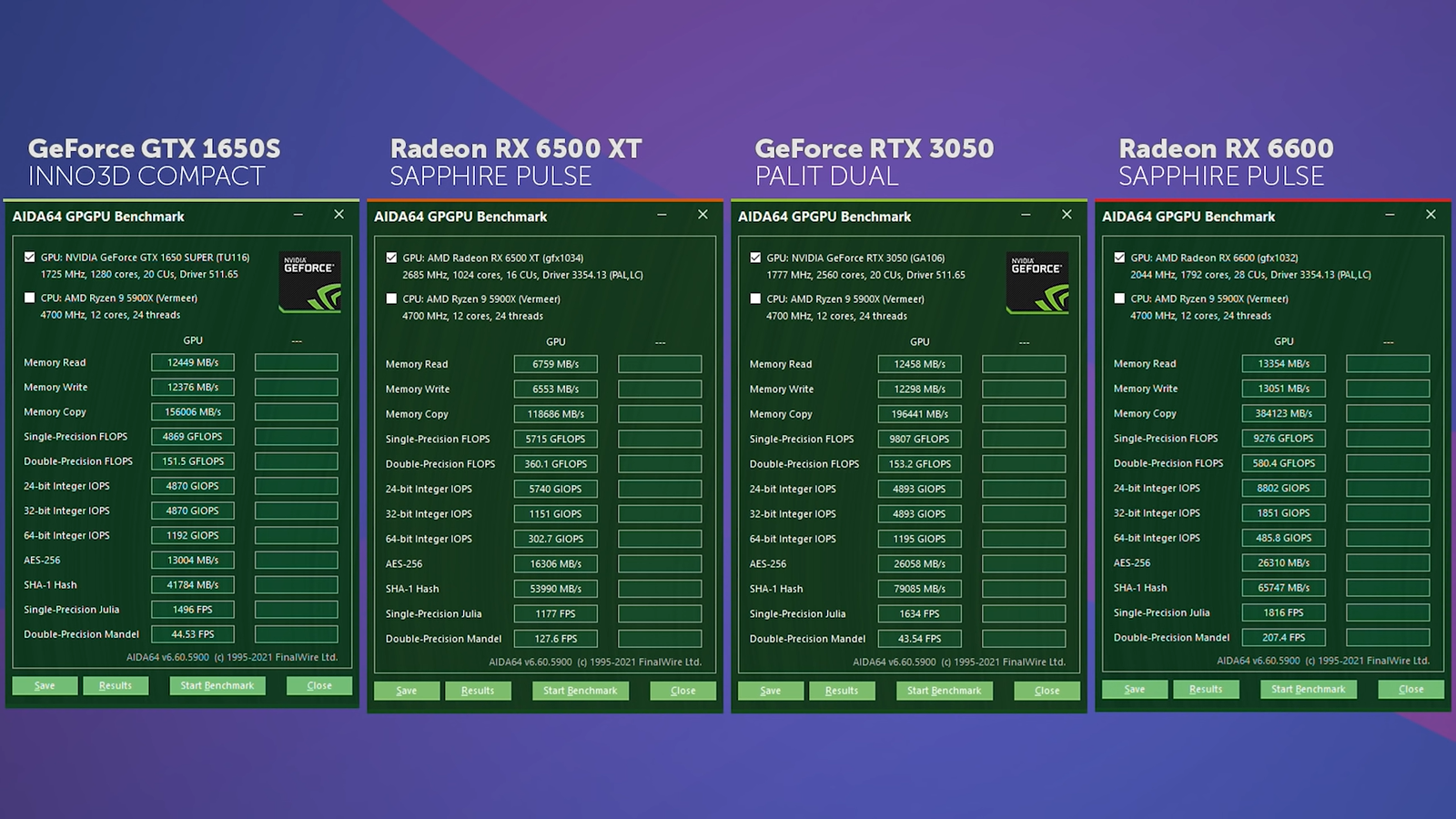
Task: Open Results in the RX 6500 XT window
Action: (x=478, y=691)
